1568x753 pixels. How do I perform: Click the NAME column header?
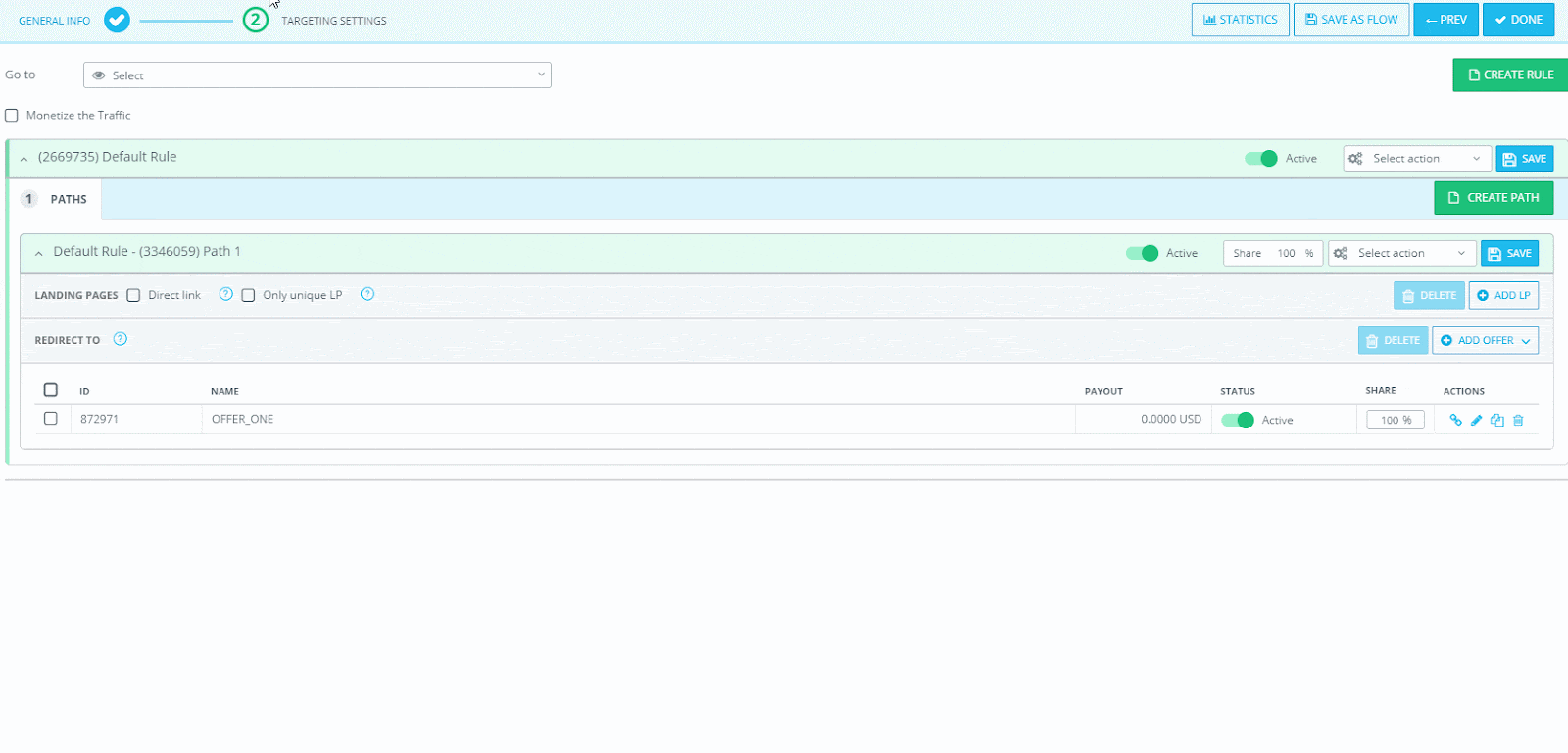(224, 391)
